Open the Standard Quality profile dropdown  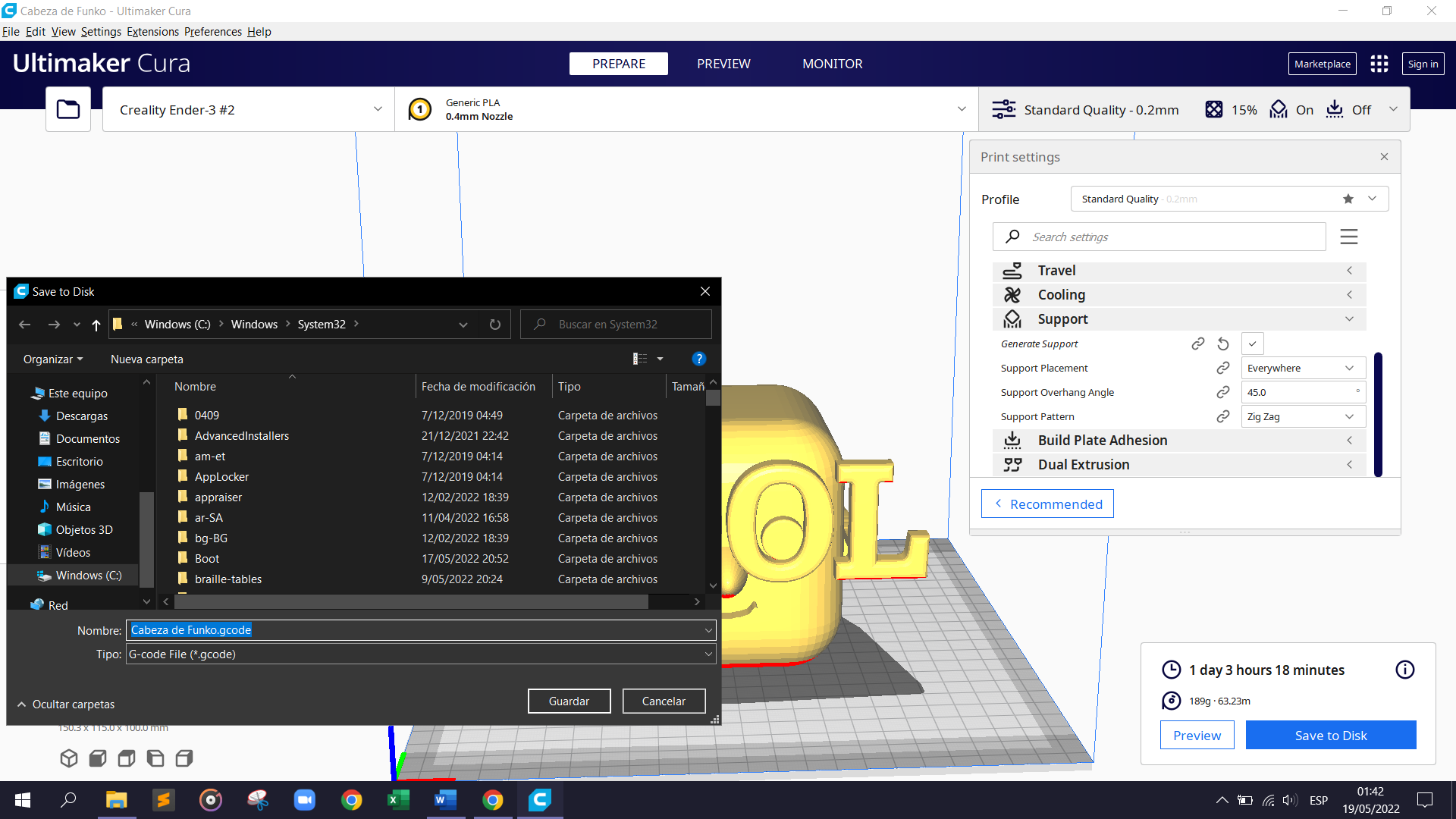[1230, 199]
